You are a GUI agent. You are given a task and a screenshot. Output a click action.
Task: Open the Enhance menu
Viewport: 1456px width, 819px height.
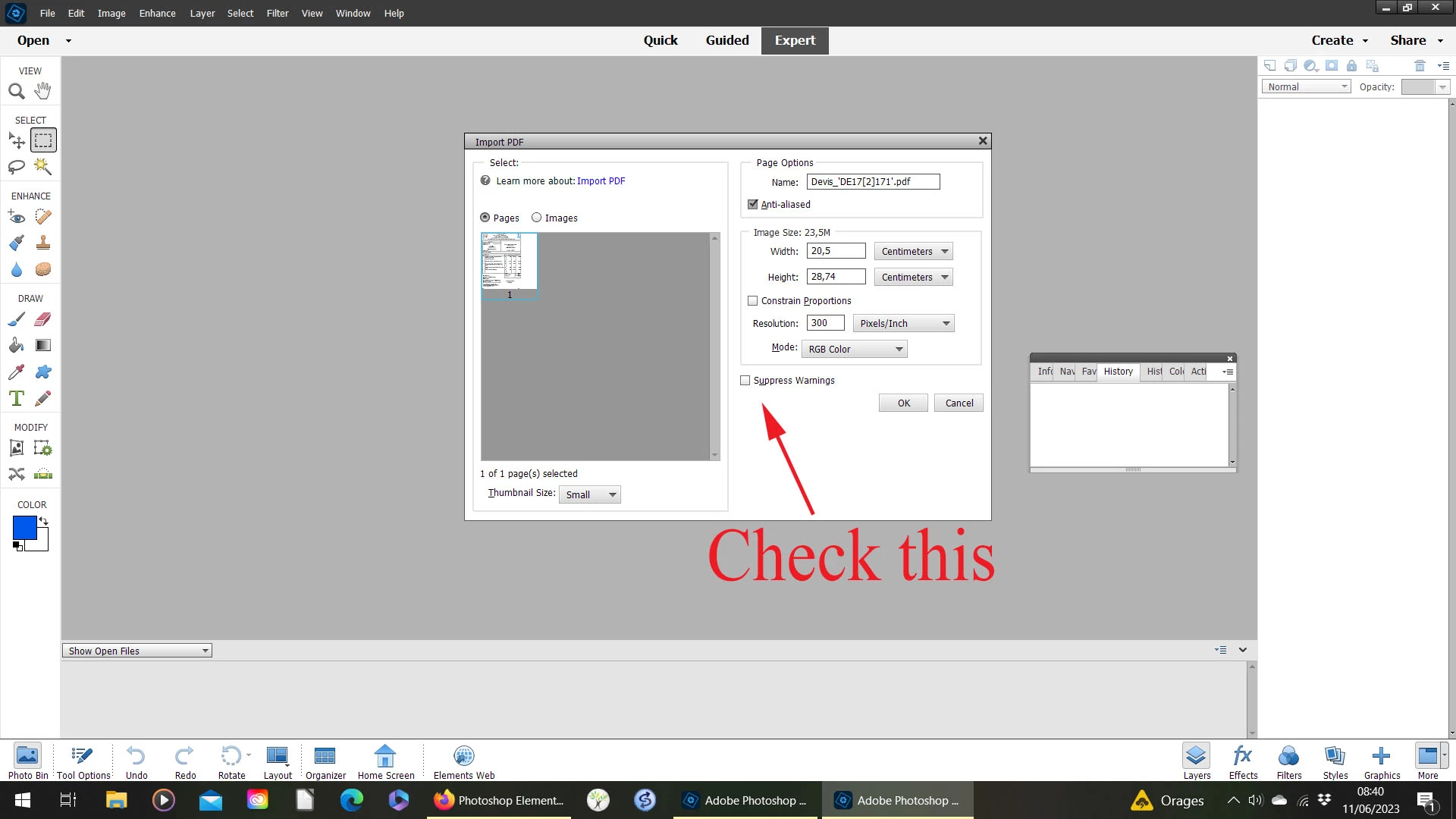pyautogui.click(x=157, y=13)
